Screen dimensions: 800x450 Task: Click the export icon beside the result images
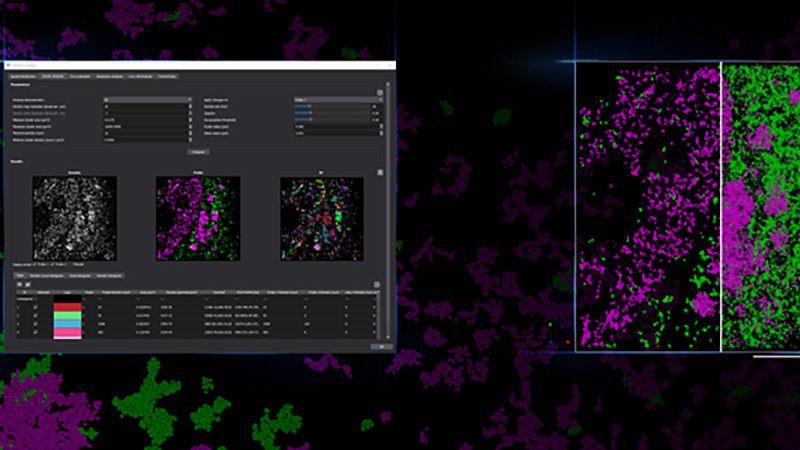(x=380, y=172)
